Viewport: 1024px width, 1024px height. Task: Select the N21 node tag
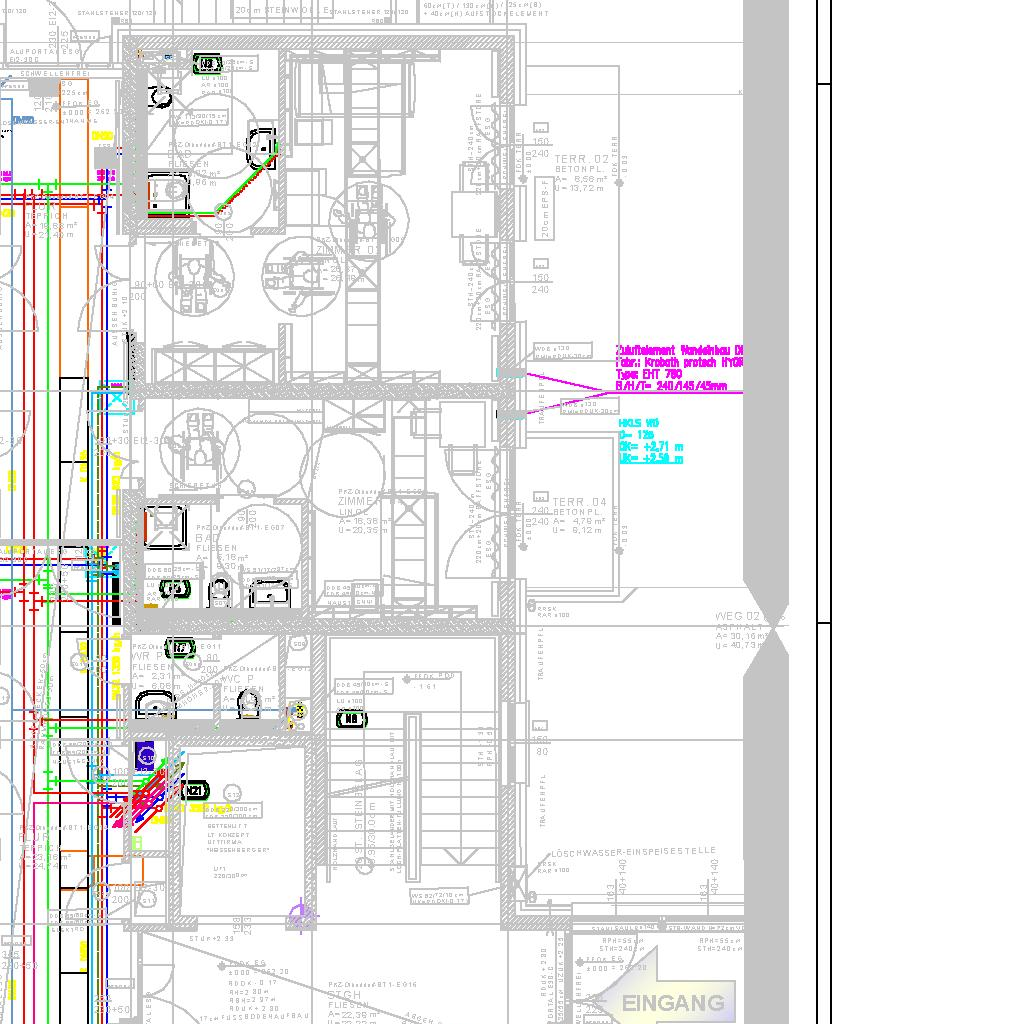196,791
